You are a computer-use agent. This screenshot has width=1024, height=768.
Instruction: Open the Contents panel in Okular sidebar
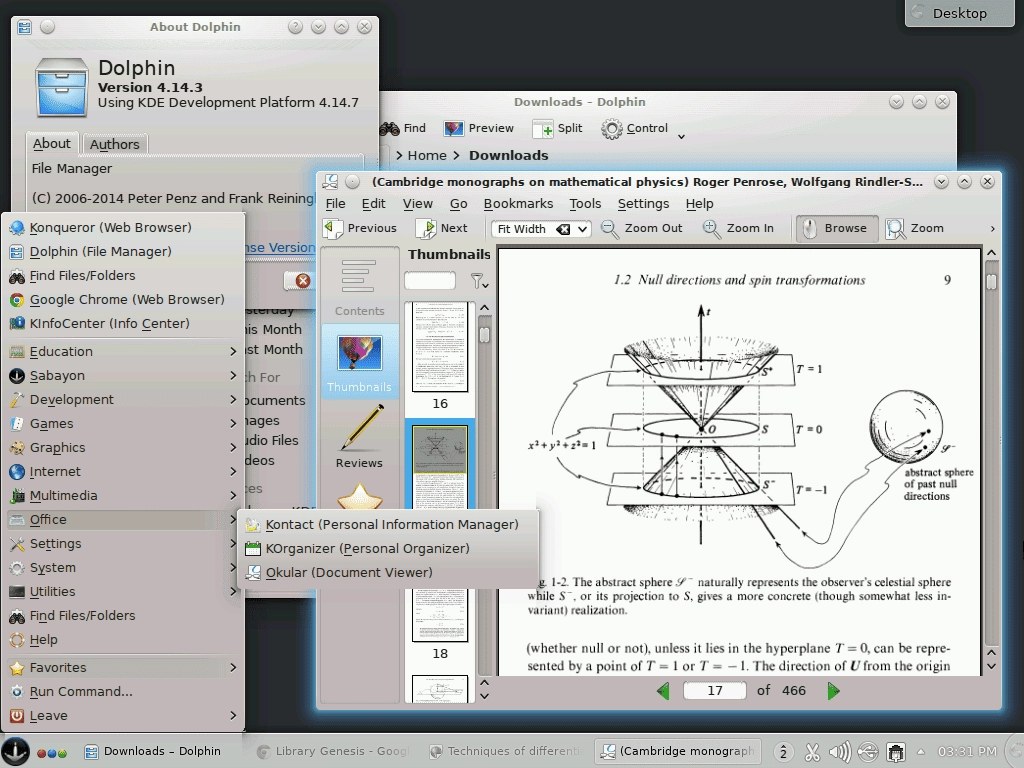pos(360,287)
